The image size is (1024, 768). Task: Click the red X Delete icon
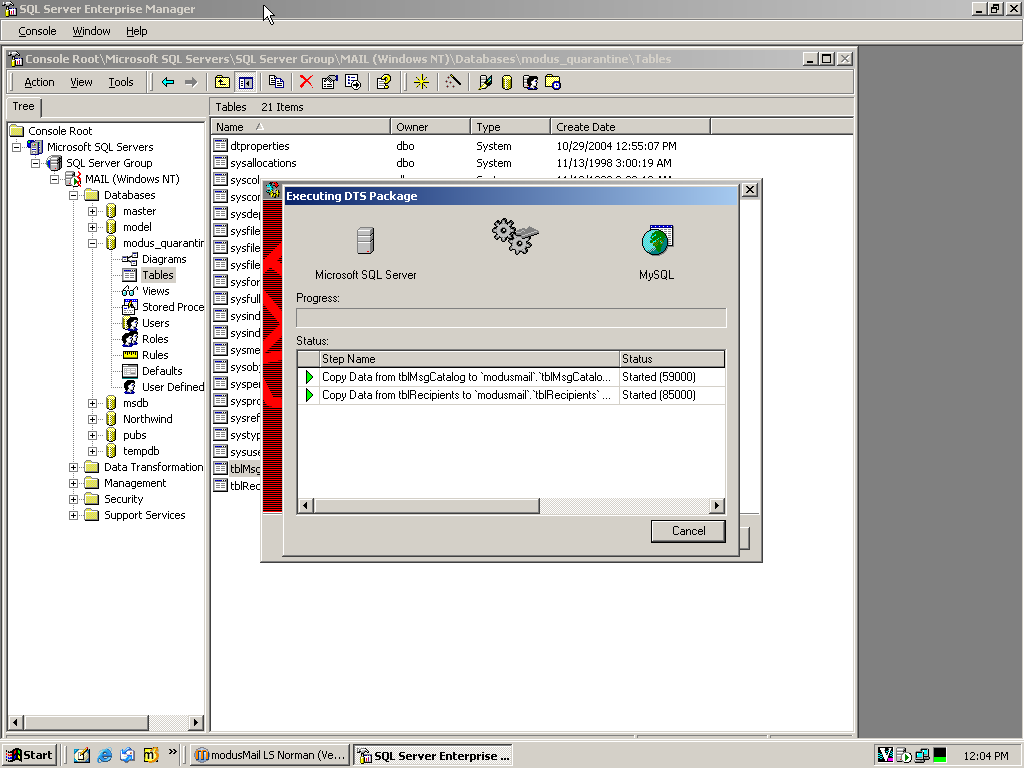tap(306, 82)
